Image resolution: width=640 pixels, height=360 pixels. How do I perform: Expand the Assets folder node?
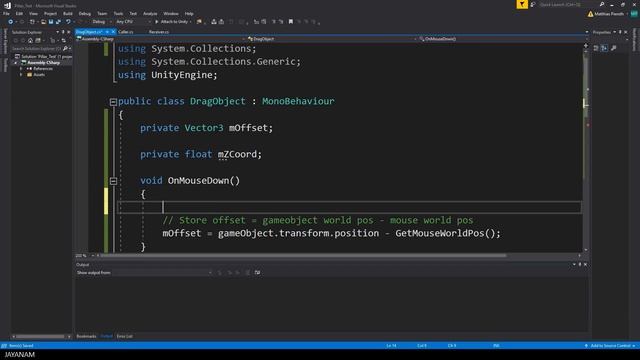[21, 75]
